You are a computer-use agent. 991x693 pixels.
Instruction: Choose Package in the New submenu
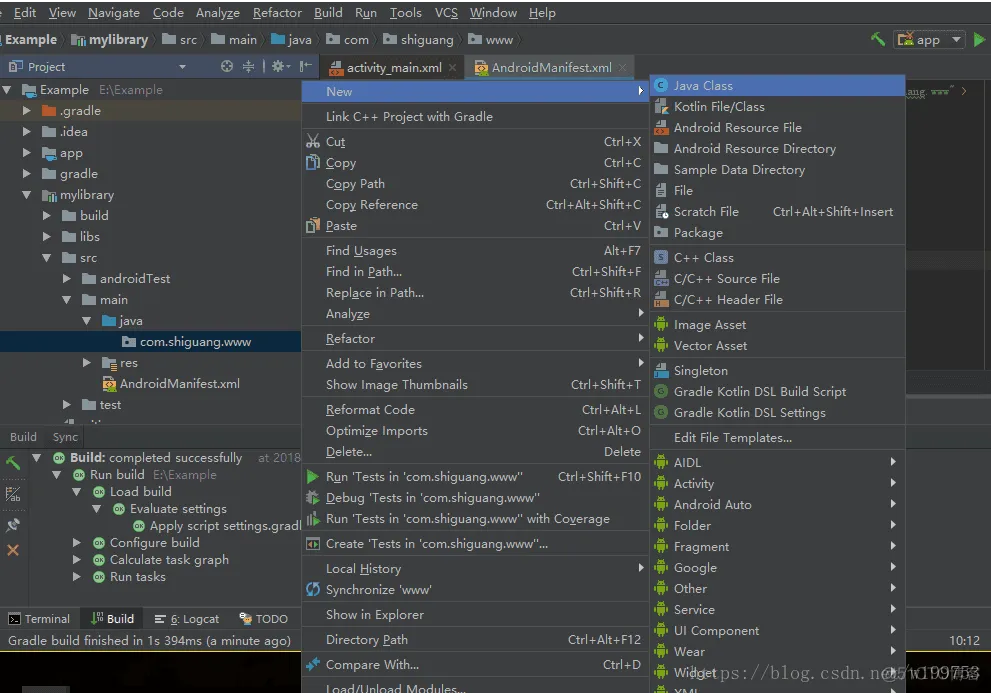(777, 233)
